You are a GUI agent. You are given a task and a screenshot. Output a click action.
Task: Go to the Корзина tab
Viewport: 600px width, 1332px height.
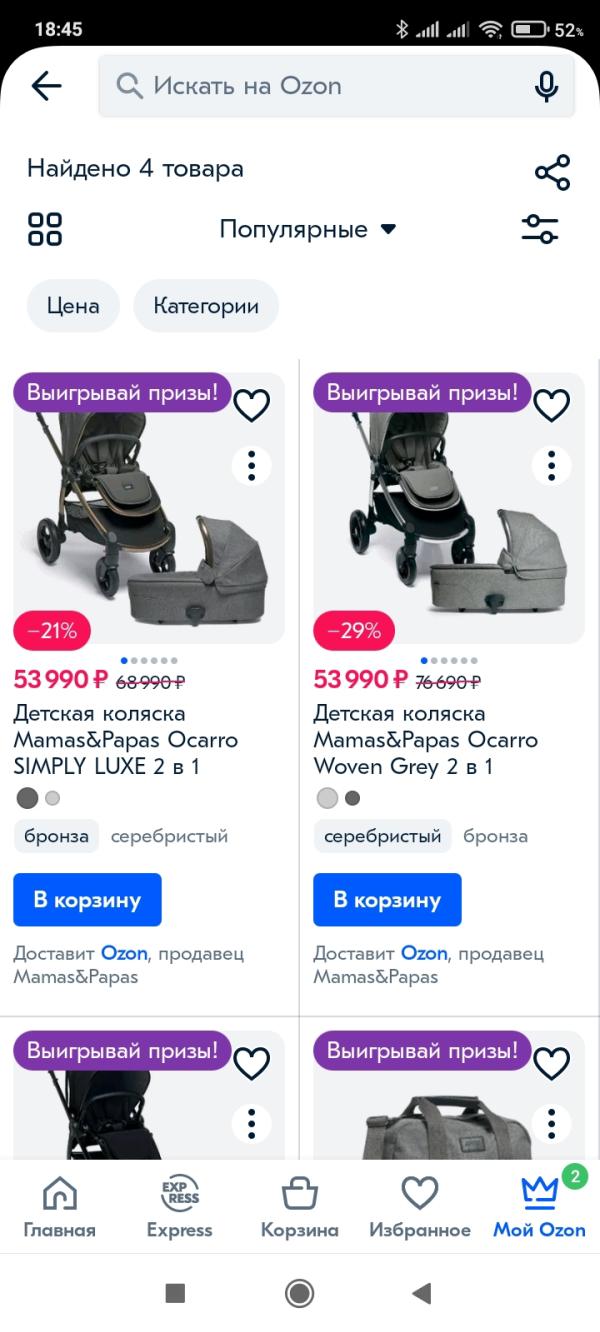(299, 1207)
